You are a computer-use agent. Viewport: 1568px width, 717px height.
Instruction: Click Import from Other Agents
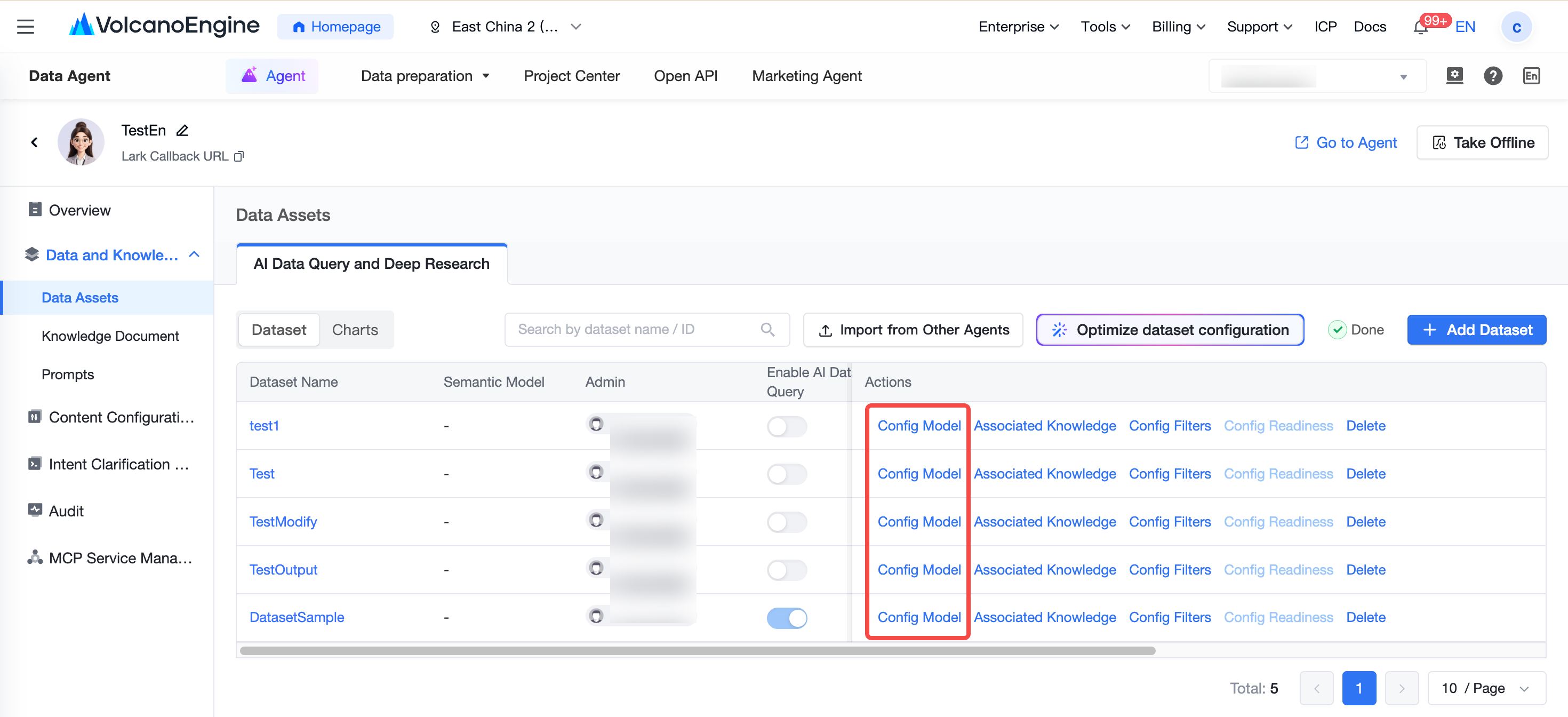pos(913,329)
